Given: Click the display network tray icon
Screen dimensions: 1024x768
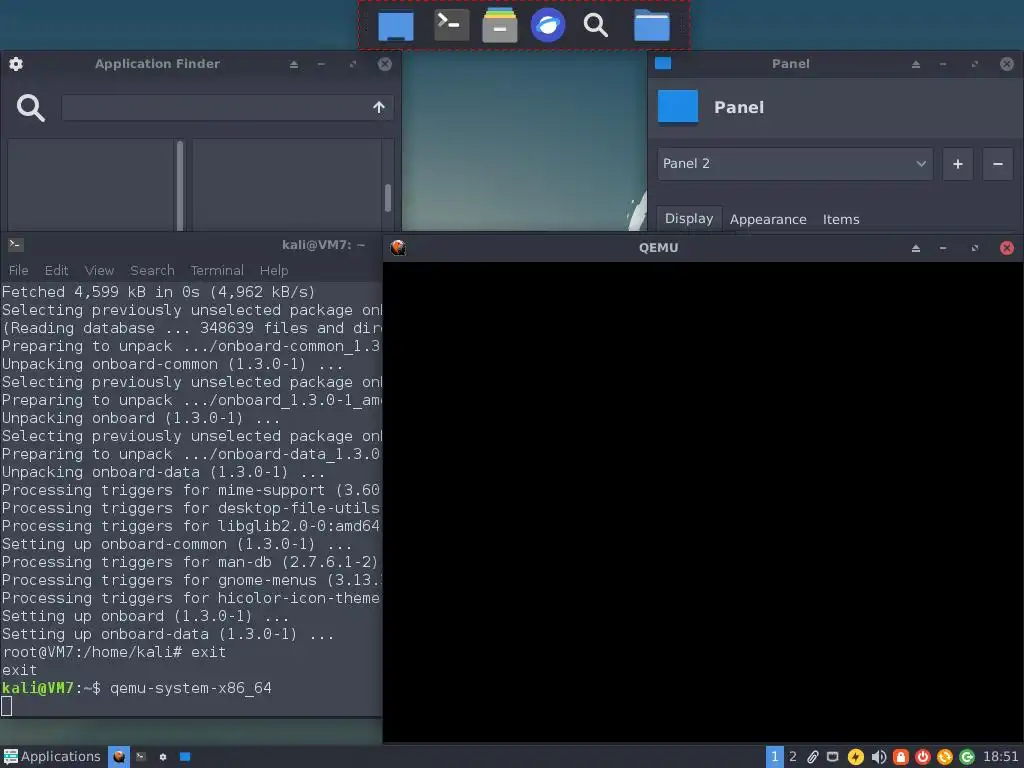Looking at the screenshot, I should click(833, 757).
